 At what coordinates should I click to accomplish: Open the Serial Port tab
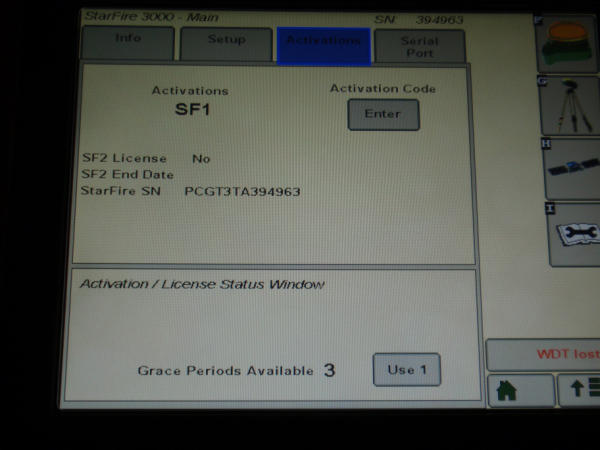point(420,46)
